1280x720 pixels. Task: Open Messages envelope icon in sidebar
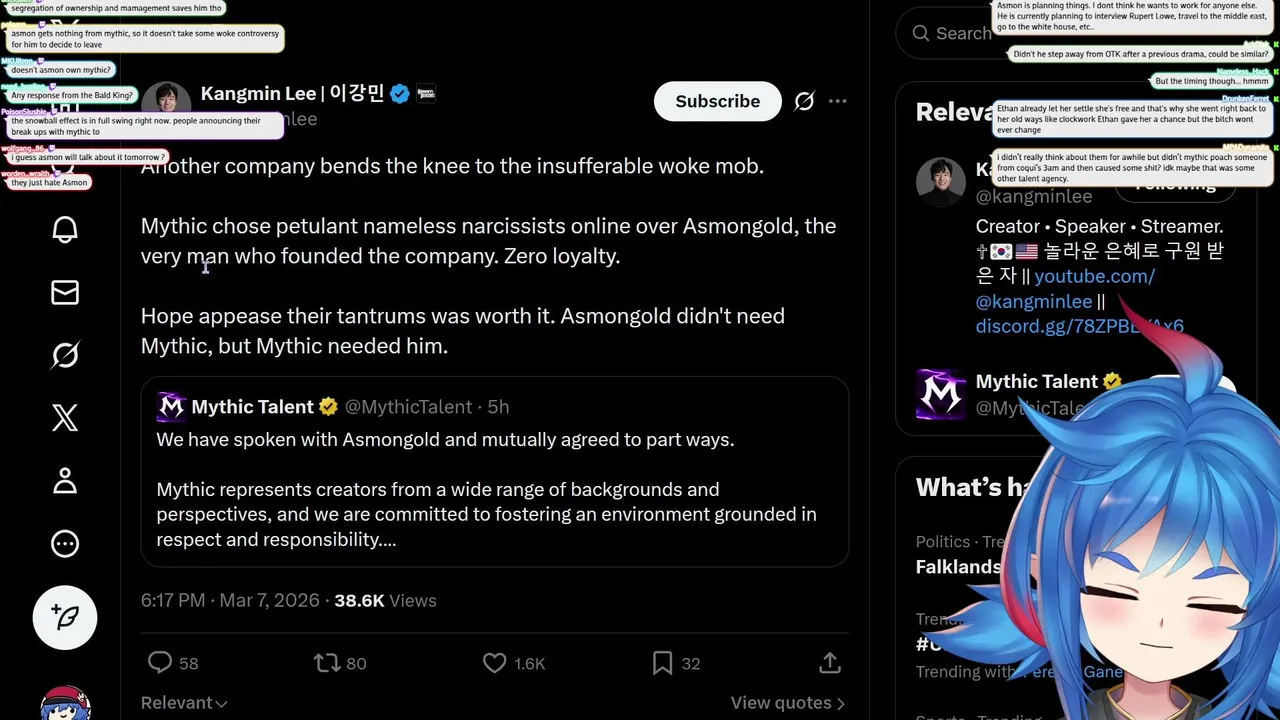tap(65, 292)
